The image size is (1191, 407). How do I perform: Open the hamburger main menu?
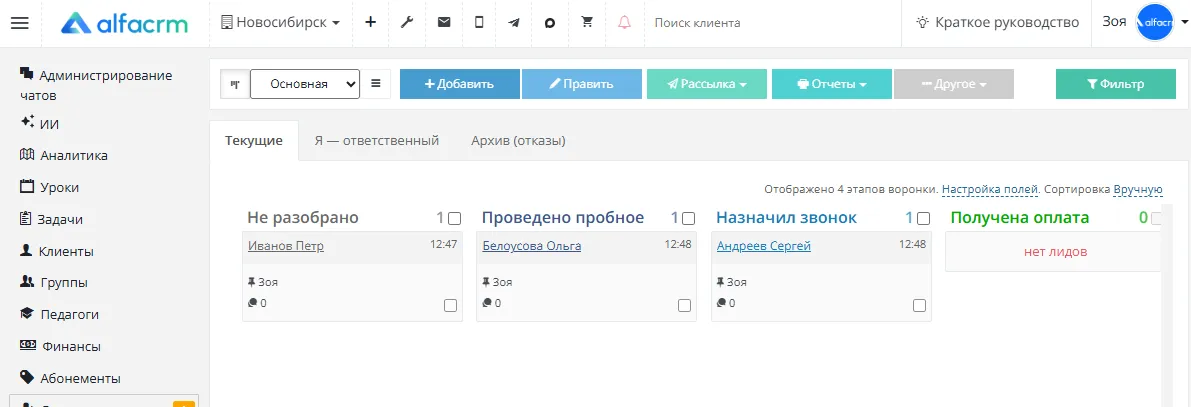point(20,23)
